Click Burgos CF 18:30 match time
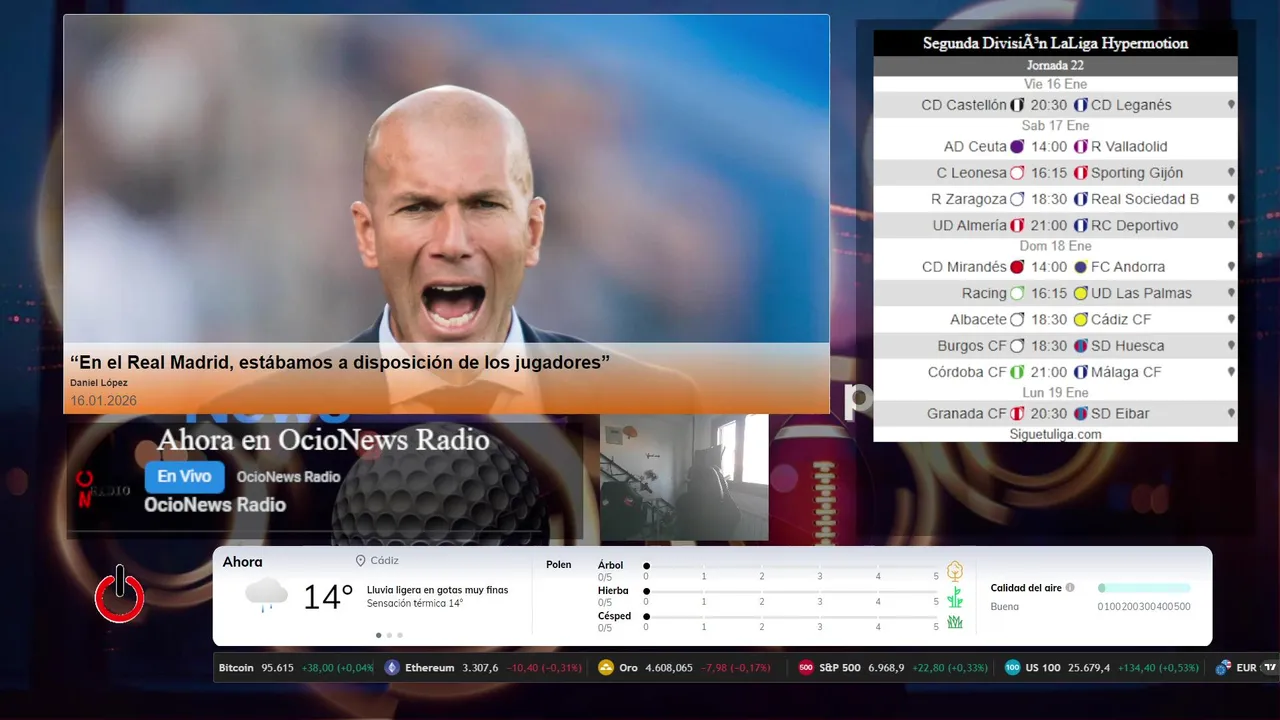 [1049, 346]
